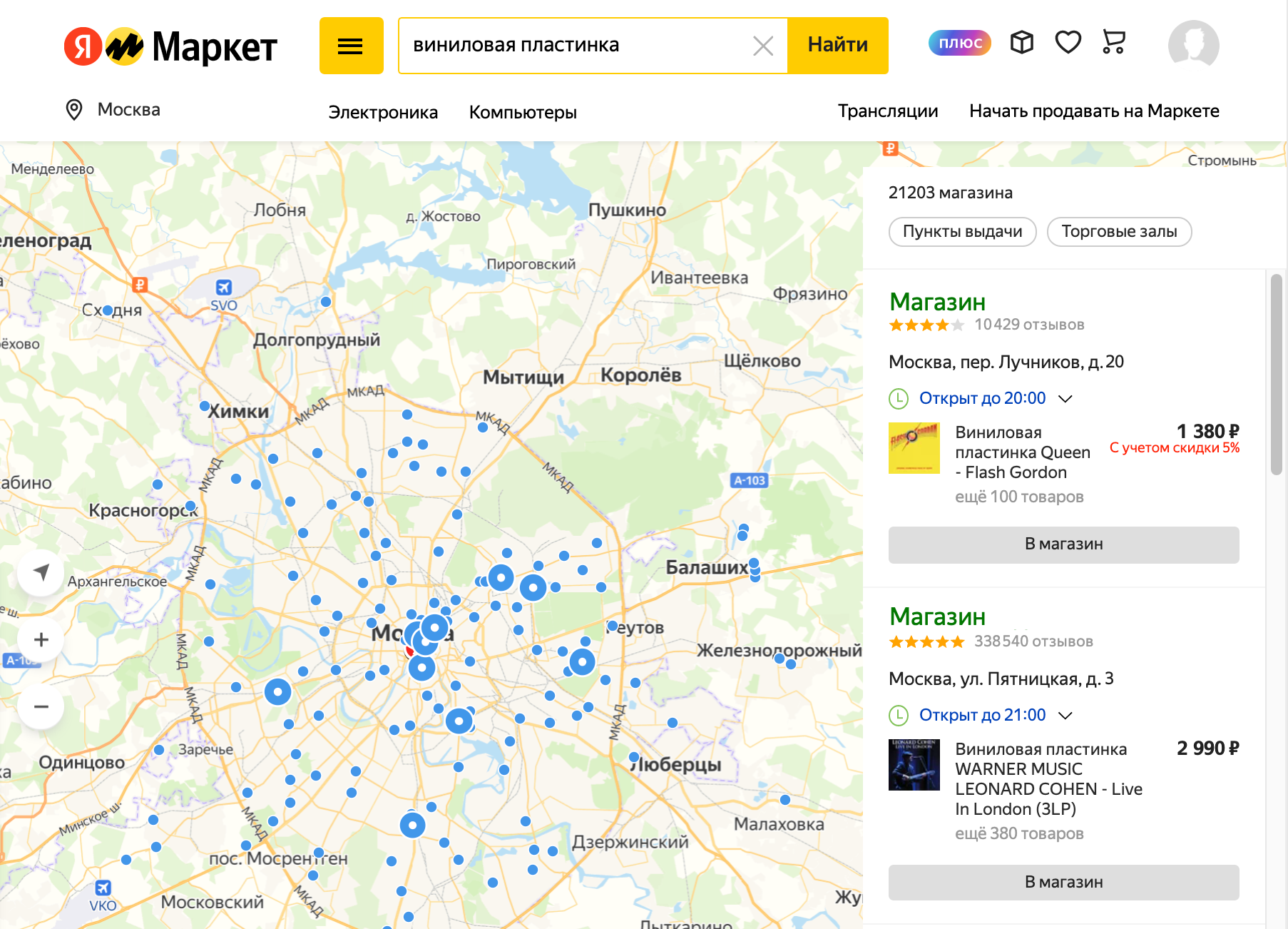Click the Найти search button
The width and height of the screenshot is (1288, 929).
pyautogui.click(x=838, y=46)
